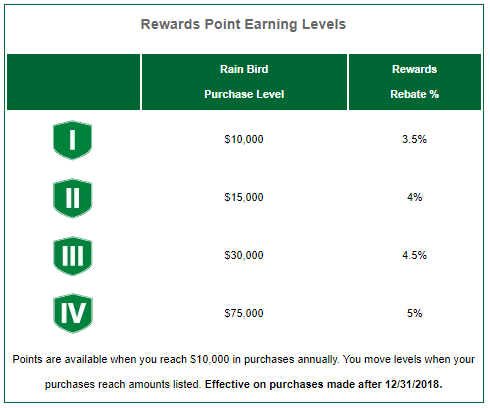The width and height of the screenshot is (490, 408).
Task: Select the Level IV shield badge
Action: click(73, 314)
